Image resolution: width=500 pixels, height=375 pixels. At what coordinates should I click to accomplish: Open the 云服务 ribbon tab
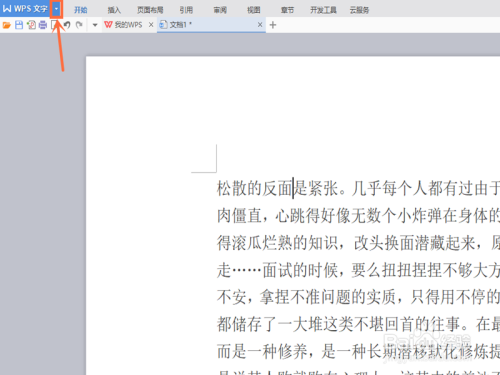pyautogui.click(x=359, y=10)
